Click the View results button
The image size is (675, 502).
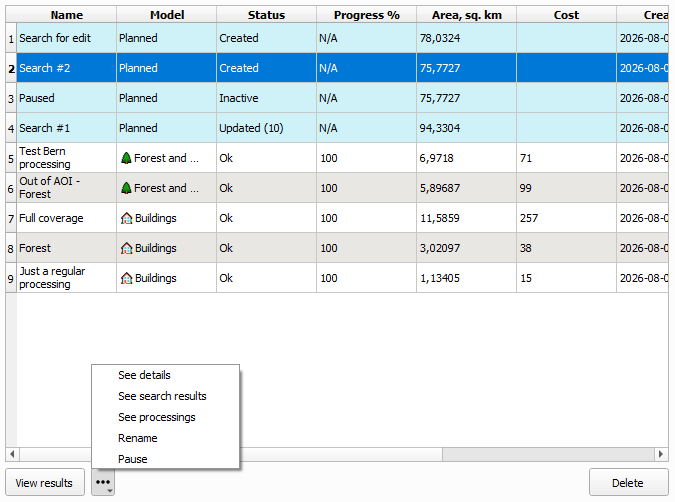click(x=44, y=483)
